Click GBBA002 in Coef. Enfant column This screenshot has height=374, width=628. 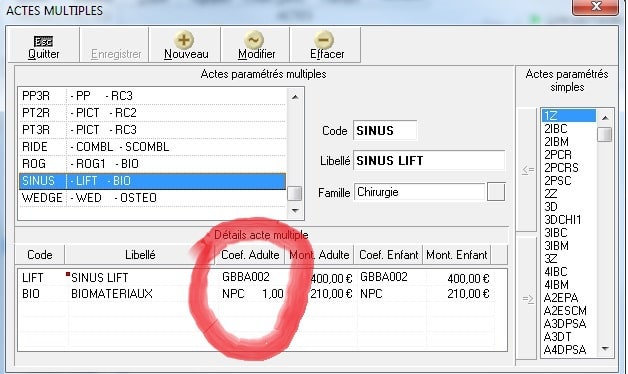coord(384,277)
